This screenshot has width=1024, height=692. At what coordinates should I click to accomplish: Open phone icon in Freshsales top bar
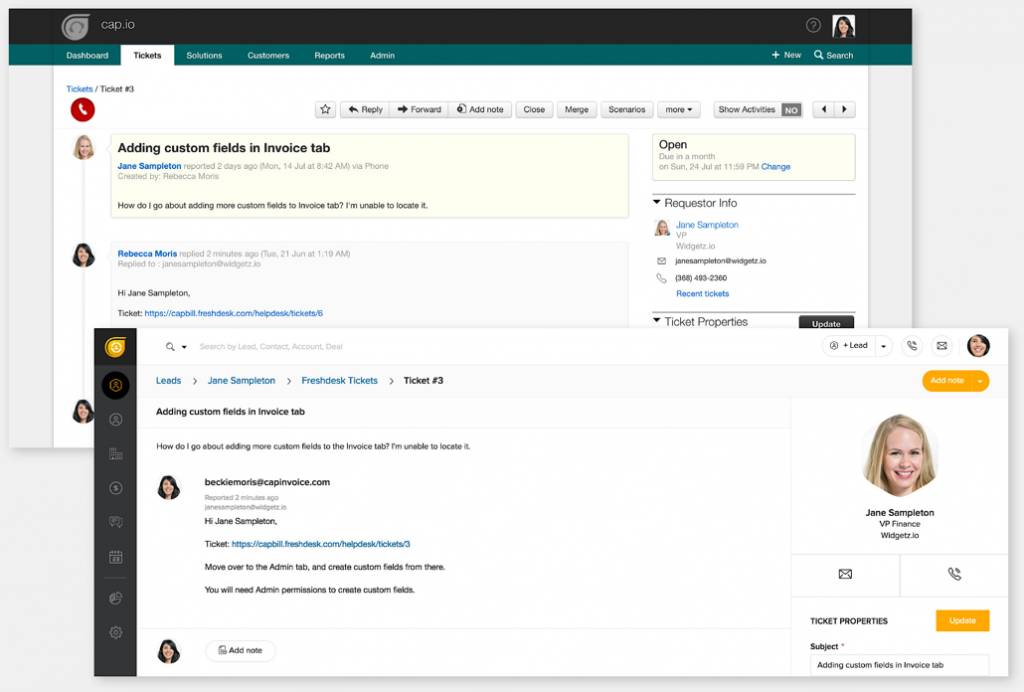tap(912, 346)
